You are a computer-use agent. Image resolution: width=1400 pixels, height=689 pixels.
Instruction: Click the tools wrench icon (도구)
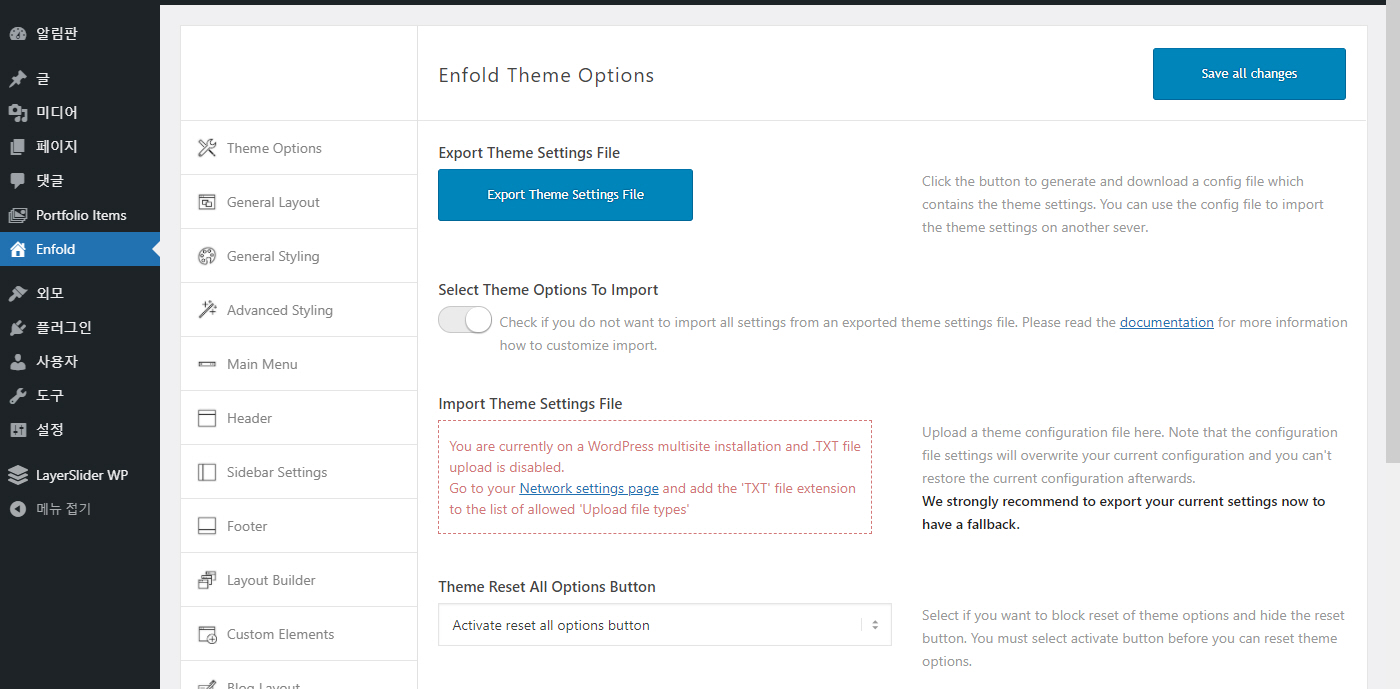(18, 396)
